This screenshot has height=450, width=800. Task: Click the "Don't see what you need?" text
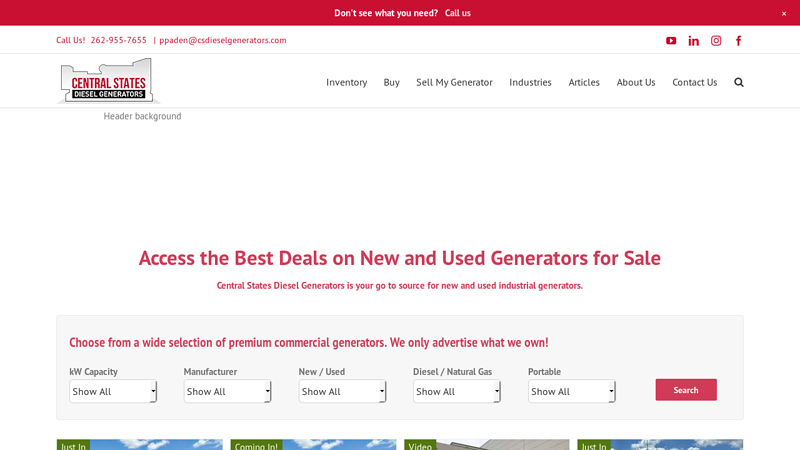point(386,13)
